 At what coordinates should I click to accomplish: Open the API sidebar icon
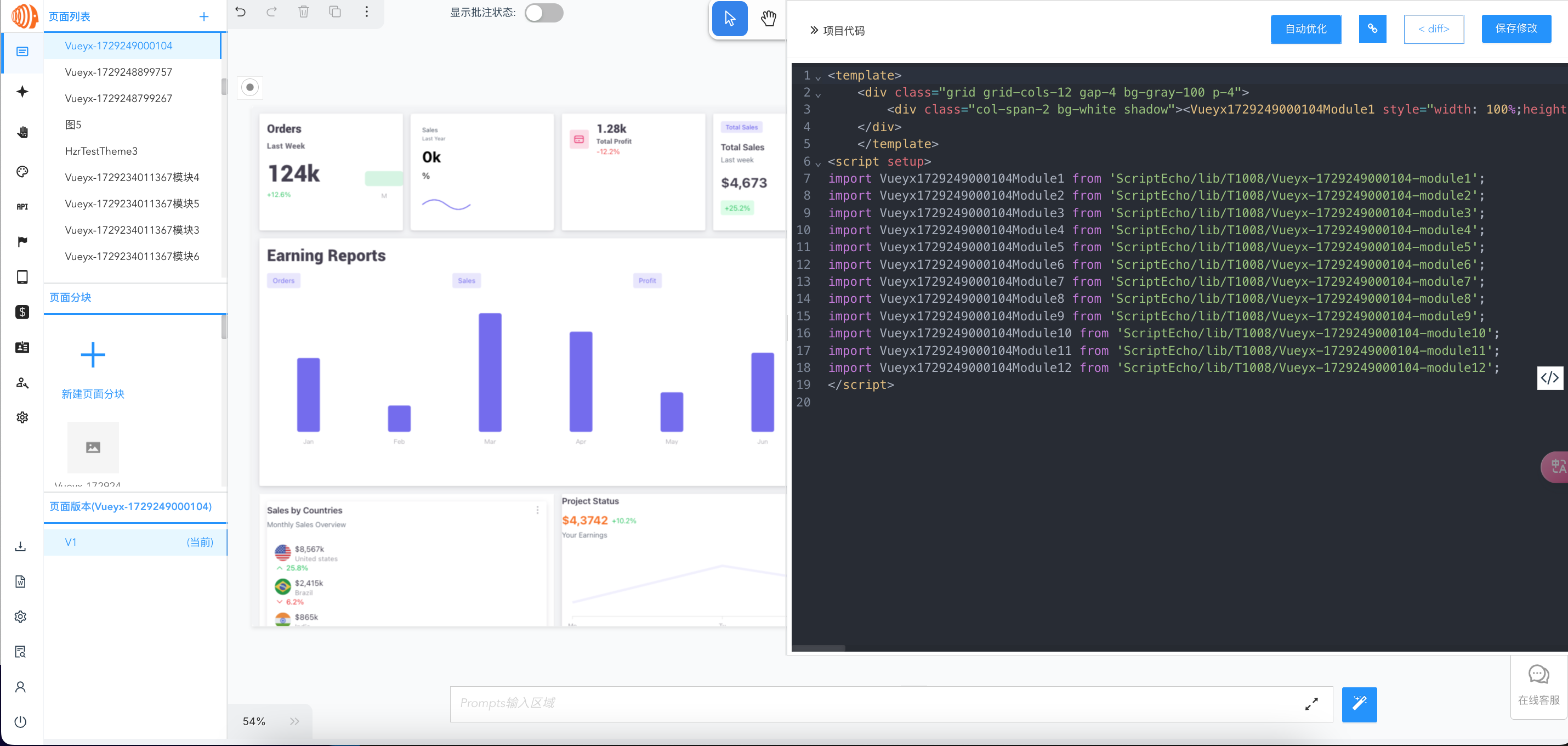pyautogui.click(x=22, y=206)
